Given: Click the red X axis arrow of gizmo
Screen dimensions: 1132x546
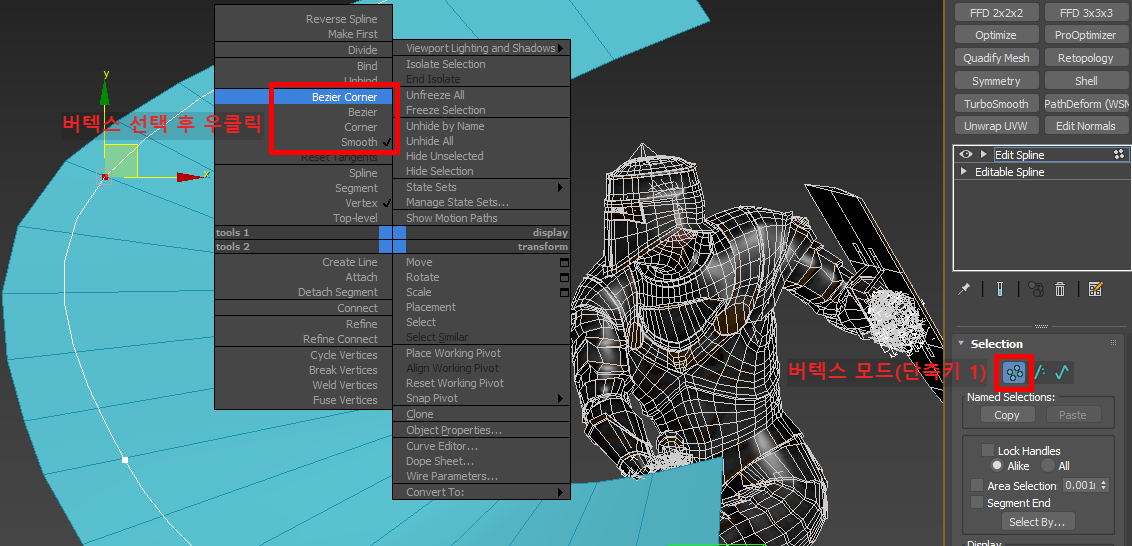Looking at the screenshot, I should (191, 176).
